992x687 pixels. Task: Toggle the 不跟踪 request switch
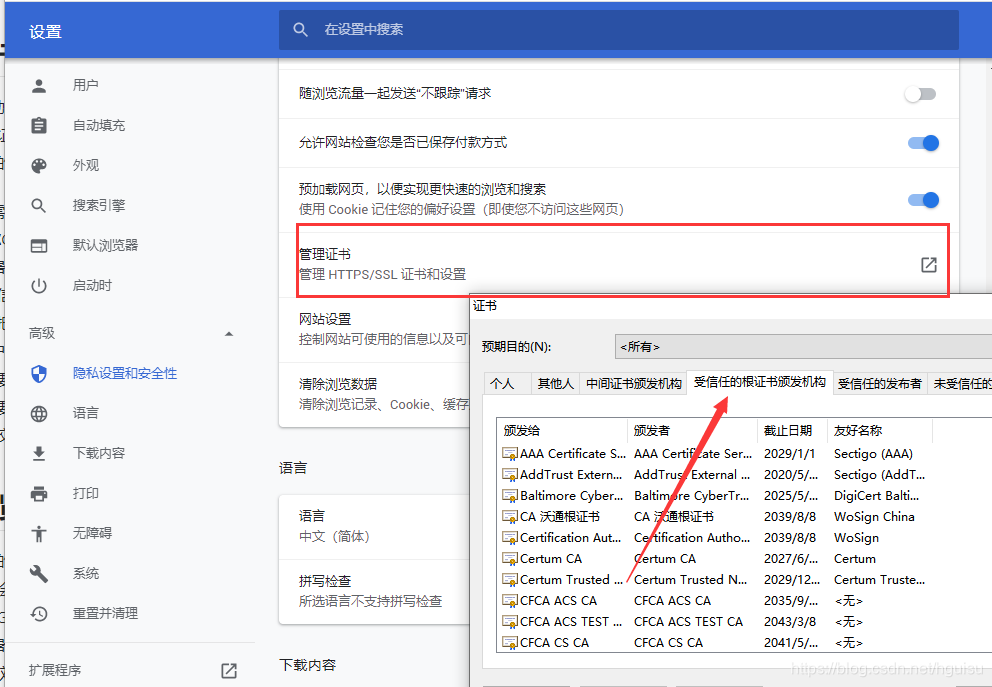pyautogui.click(x=920, y=94)
